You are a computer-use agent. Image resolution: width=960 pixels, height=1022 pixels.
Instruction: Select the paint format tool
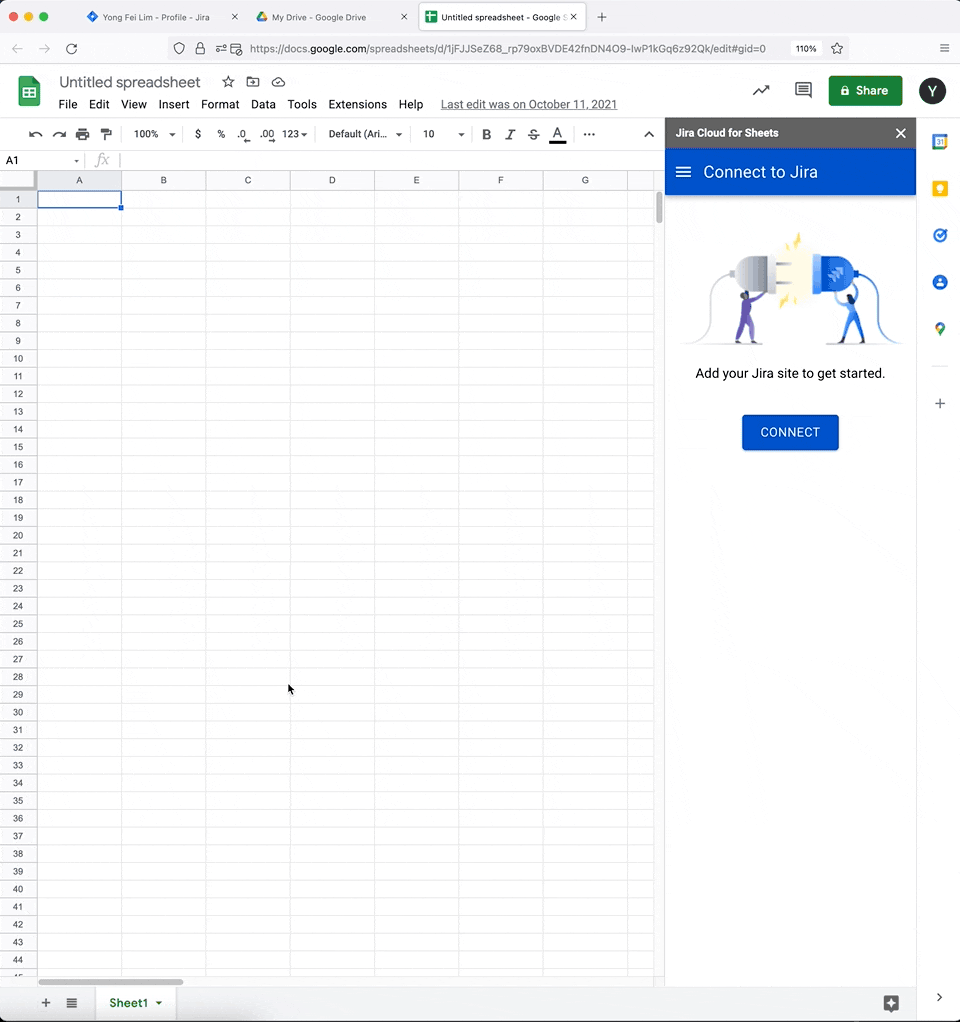pos(106,134)
